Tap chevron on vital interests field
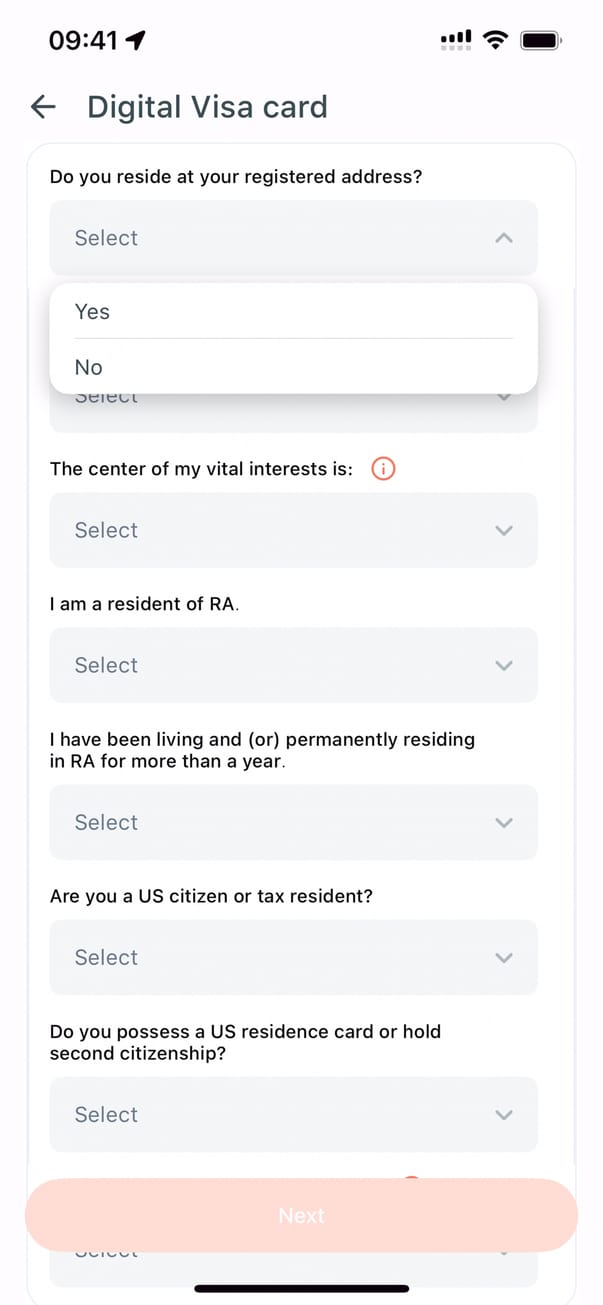 click(x=504, y=530)
